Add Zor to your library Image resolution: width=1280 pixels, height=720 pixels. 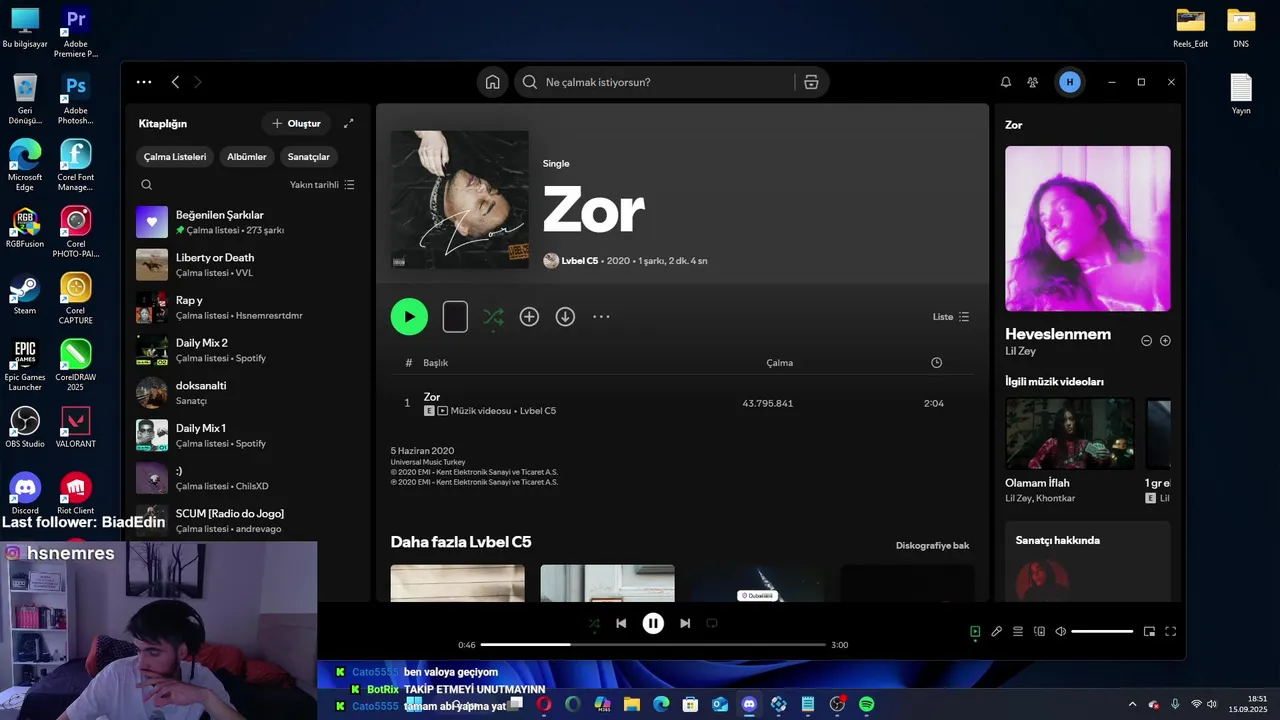tap(529, 317)
